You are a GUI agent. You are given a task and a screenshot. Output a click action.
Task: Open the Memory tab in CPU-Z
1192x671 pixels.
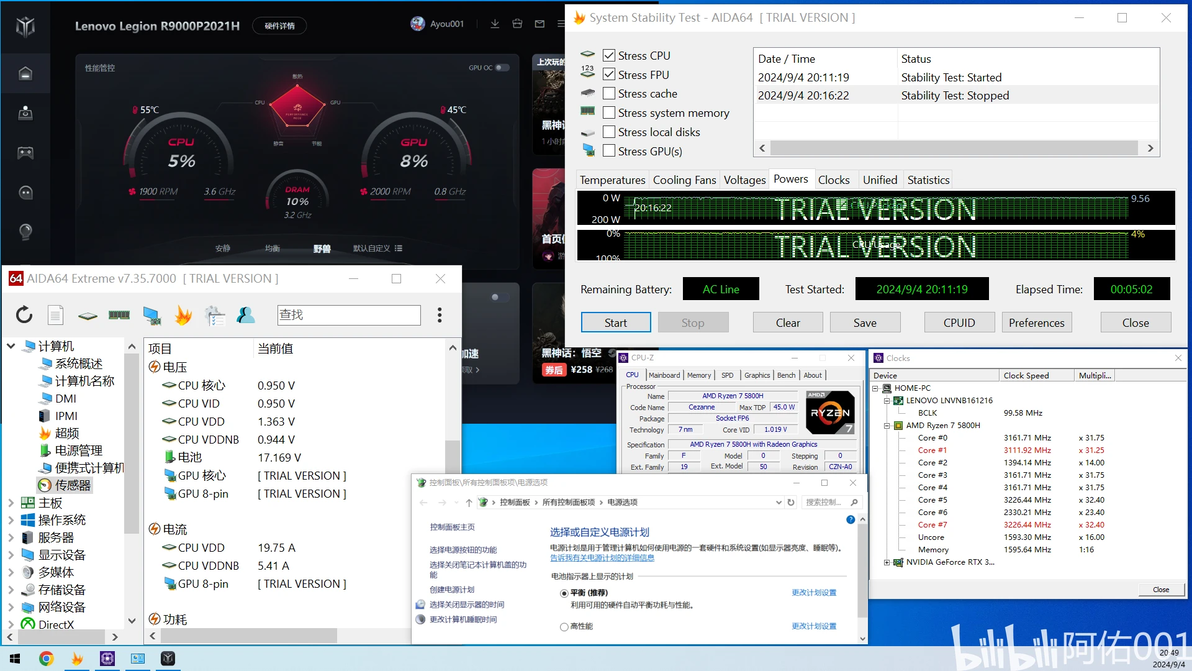[x=699, y=375]
